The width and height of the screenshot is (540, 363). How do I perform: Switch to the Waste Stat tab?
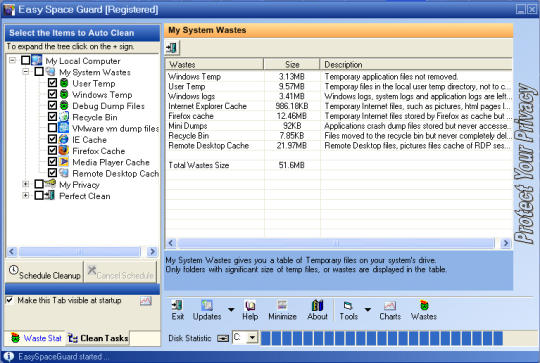(36, 338)
